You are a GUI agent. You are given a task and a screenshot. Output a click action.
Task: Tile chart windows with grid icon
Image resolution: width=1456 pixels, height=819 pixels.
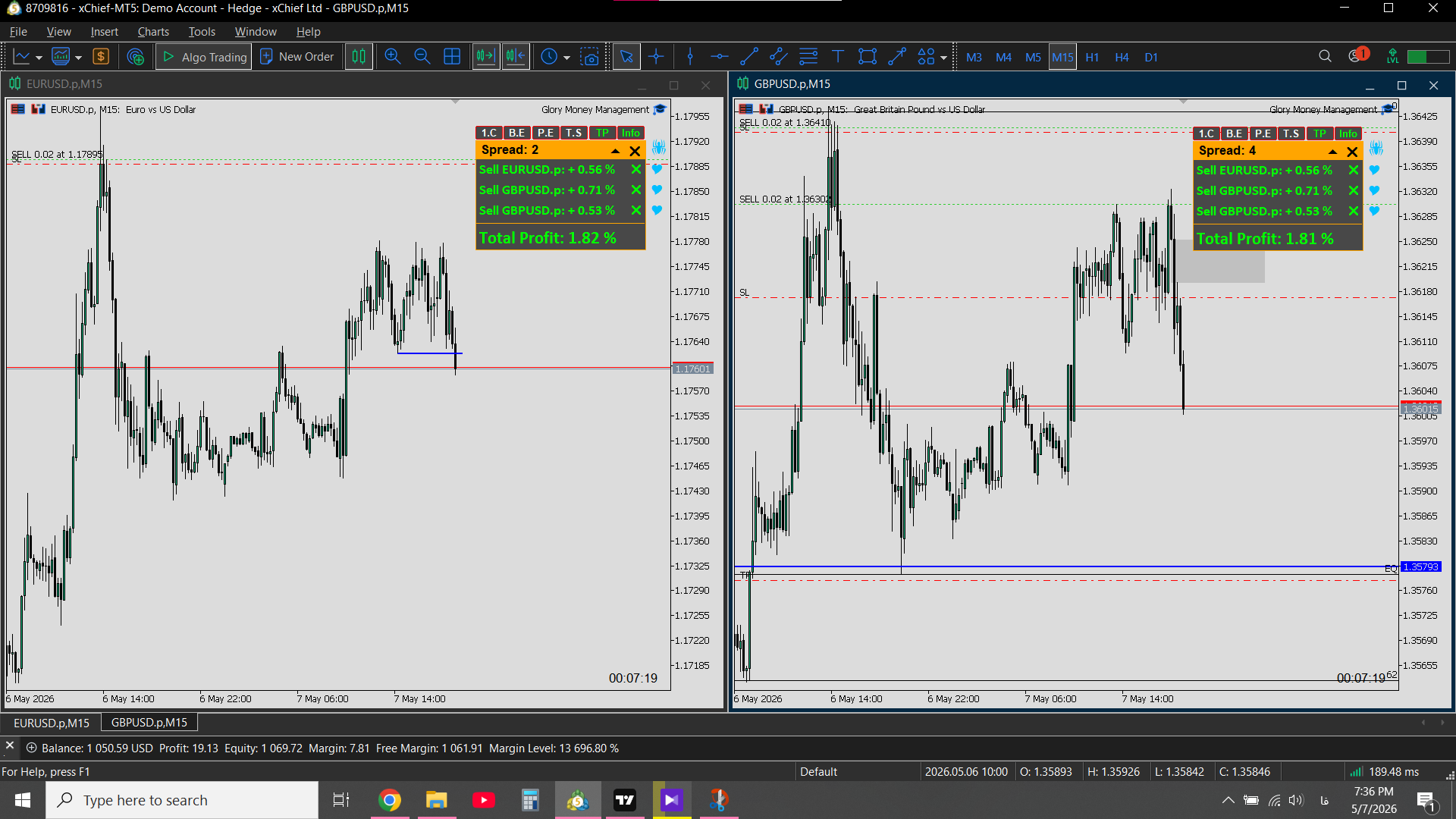coord(452,57)
